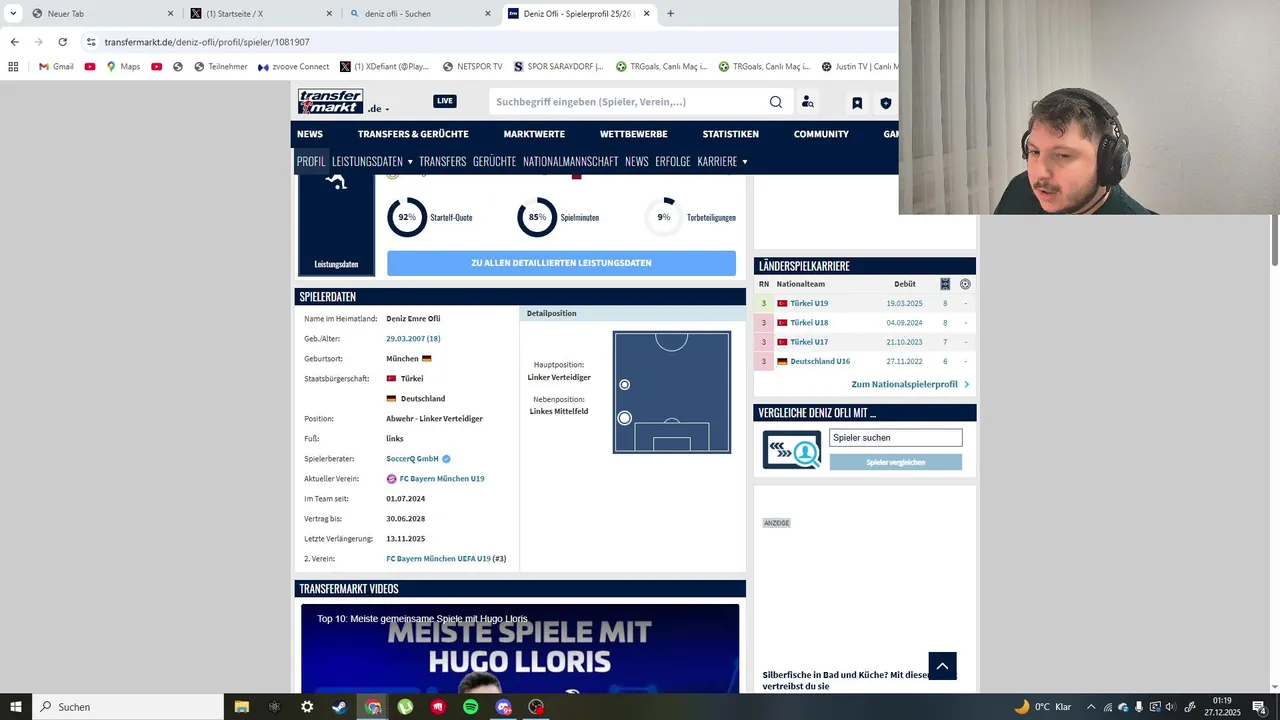Open the detailed person search icon

808,102
